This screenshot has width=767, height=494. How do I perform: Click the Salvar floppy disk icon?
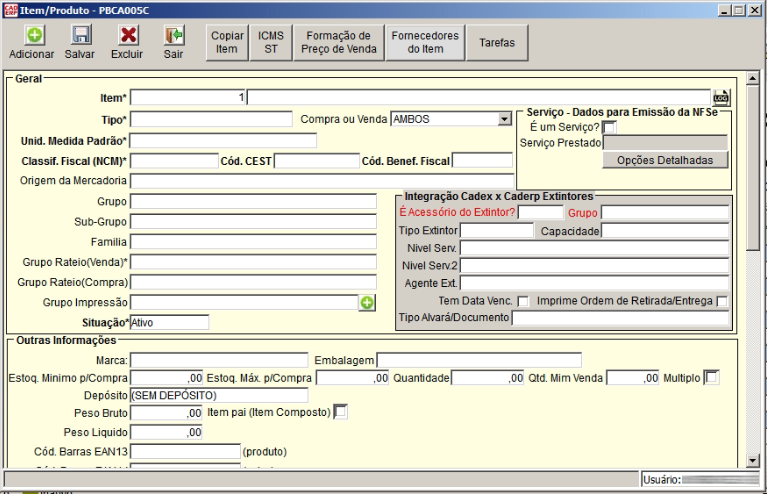click(x=81, y=35)
